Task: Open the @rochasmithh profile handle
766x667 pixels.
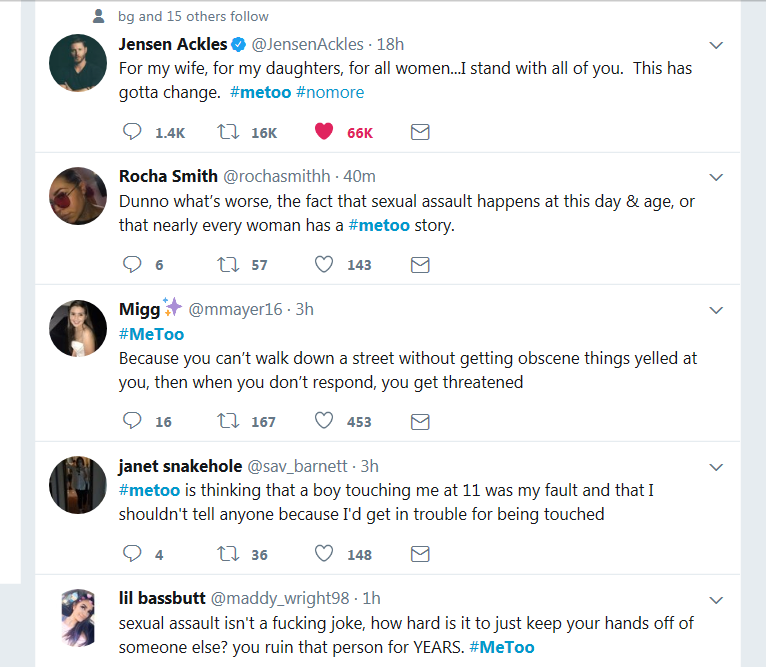Action: click(277, 176)
